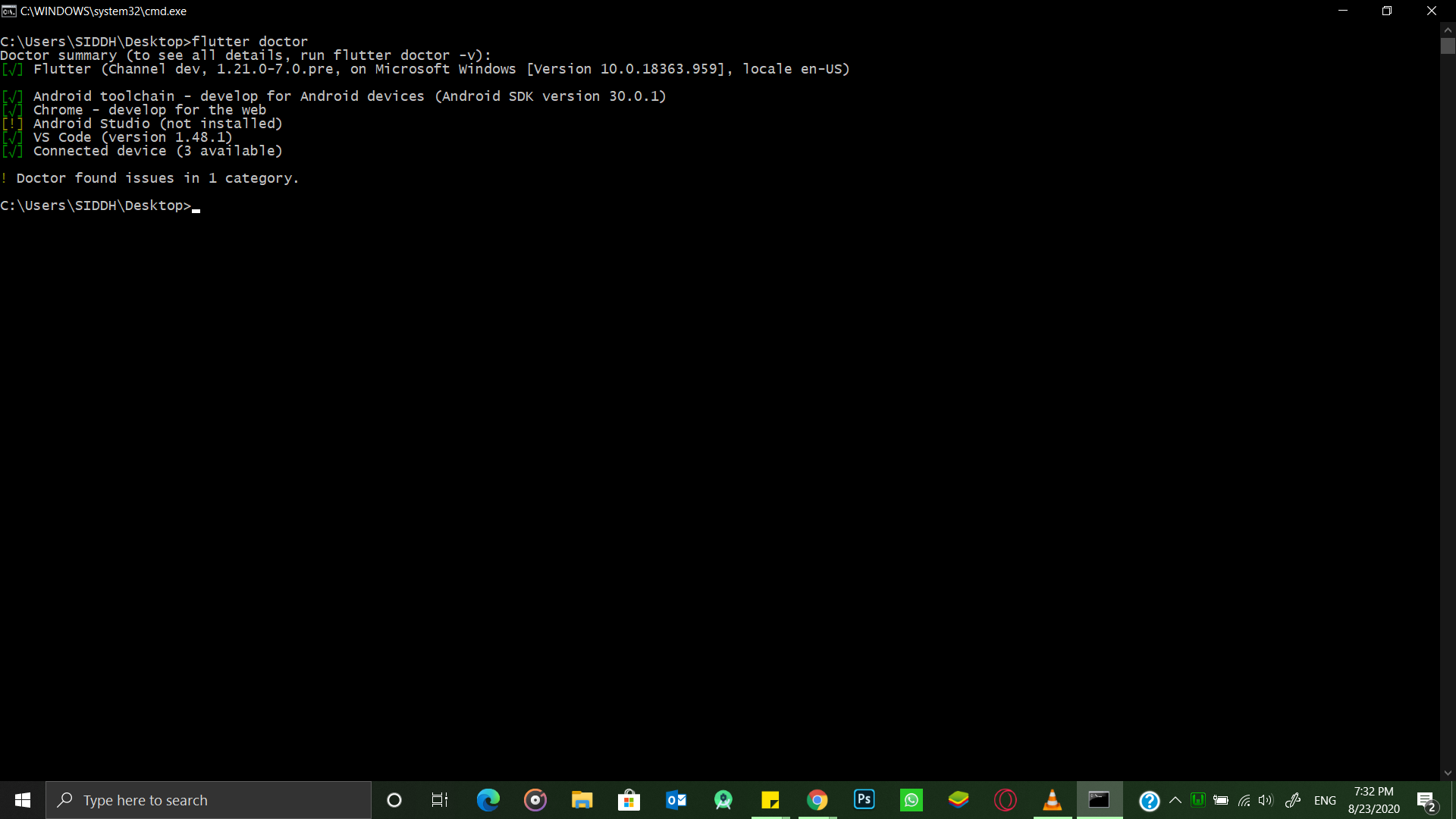
Task: Open Sticky Notes from taskbar
Action: 770,800
